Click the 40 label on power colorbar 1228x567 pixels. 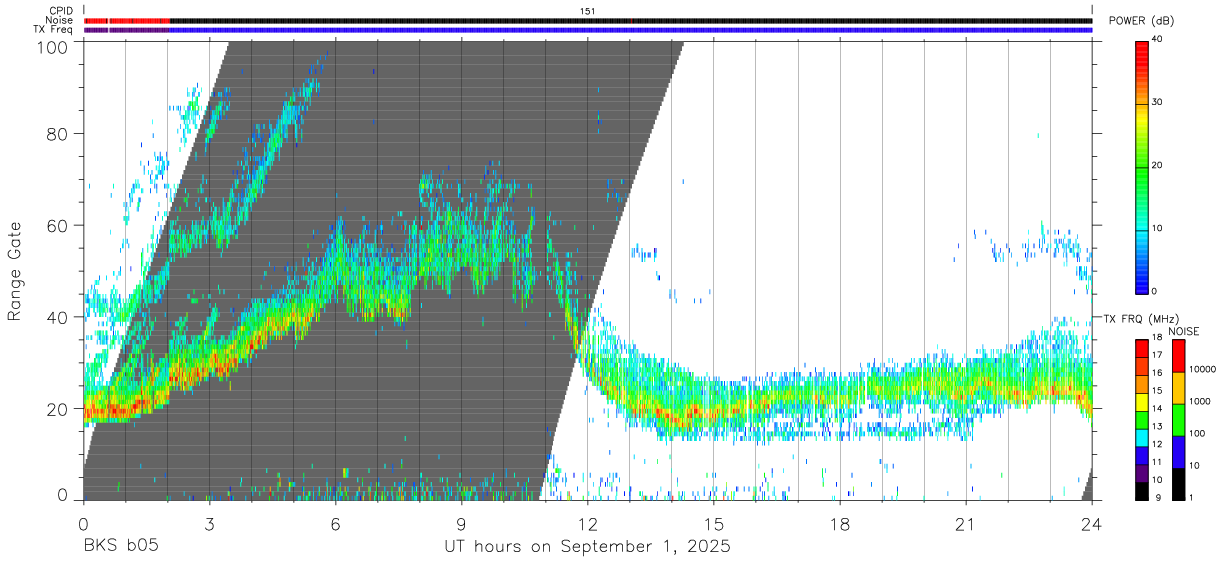click(1157, 40)
